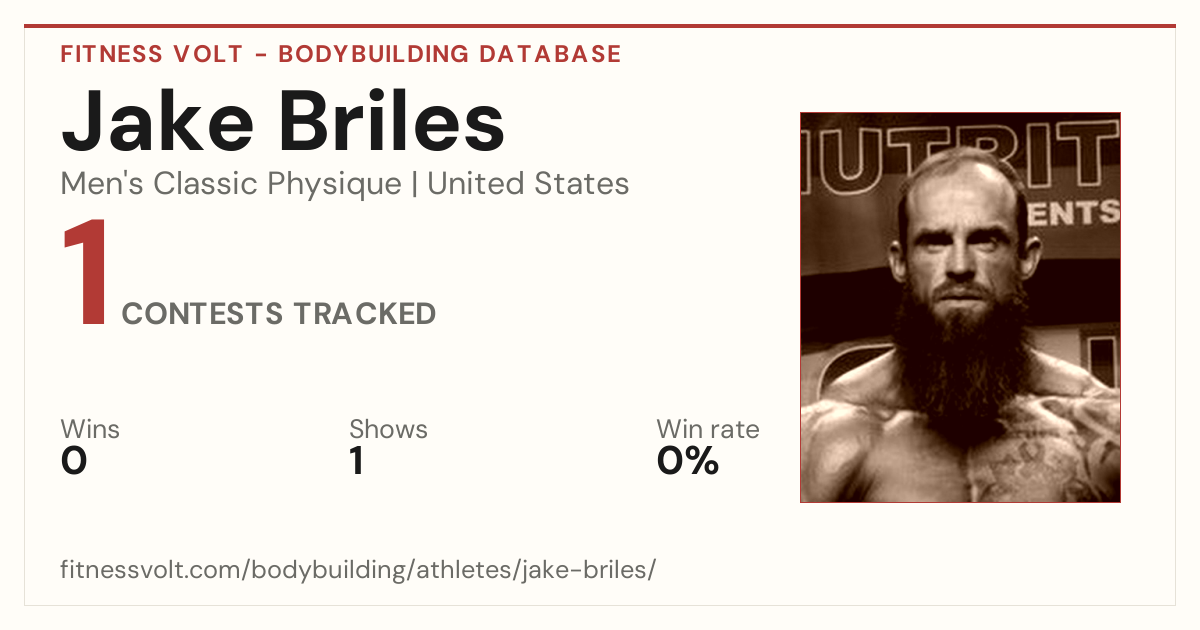
Task: Open the fitnessvolt.com athlete profile URL
Action: (x=358, y=570)
